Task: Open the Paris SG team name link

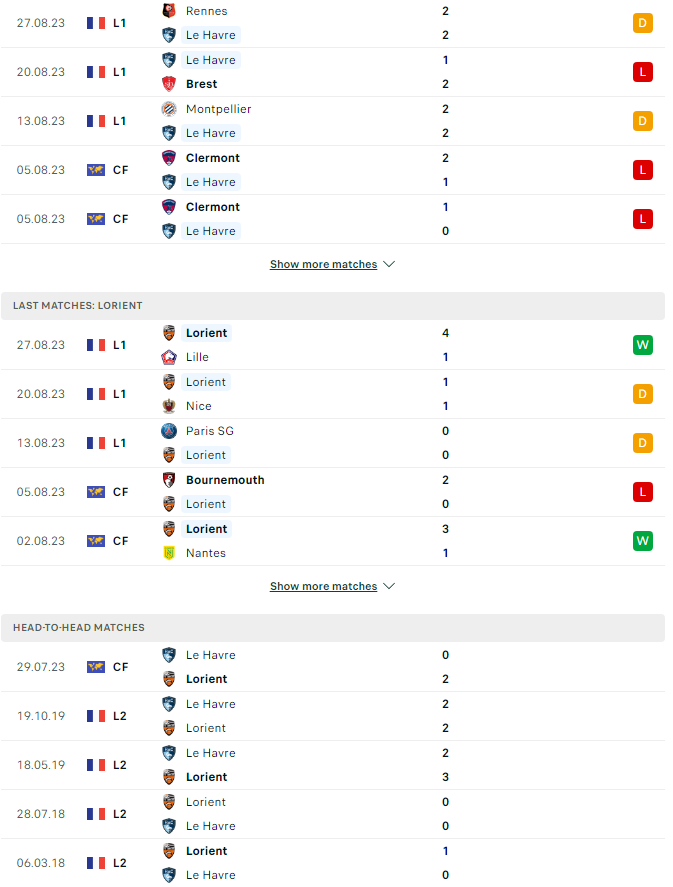Action: (211, 431)
